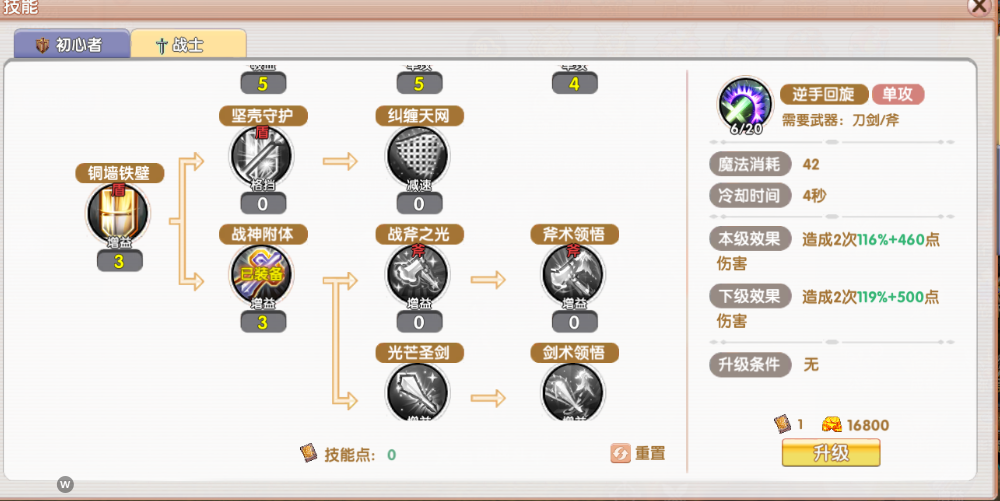Click the 铜墙铁壁 level 3 counter
This screenshot has height=501, width=1000.
119,261
